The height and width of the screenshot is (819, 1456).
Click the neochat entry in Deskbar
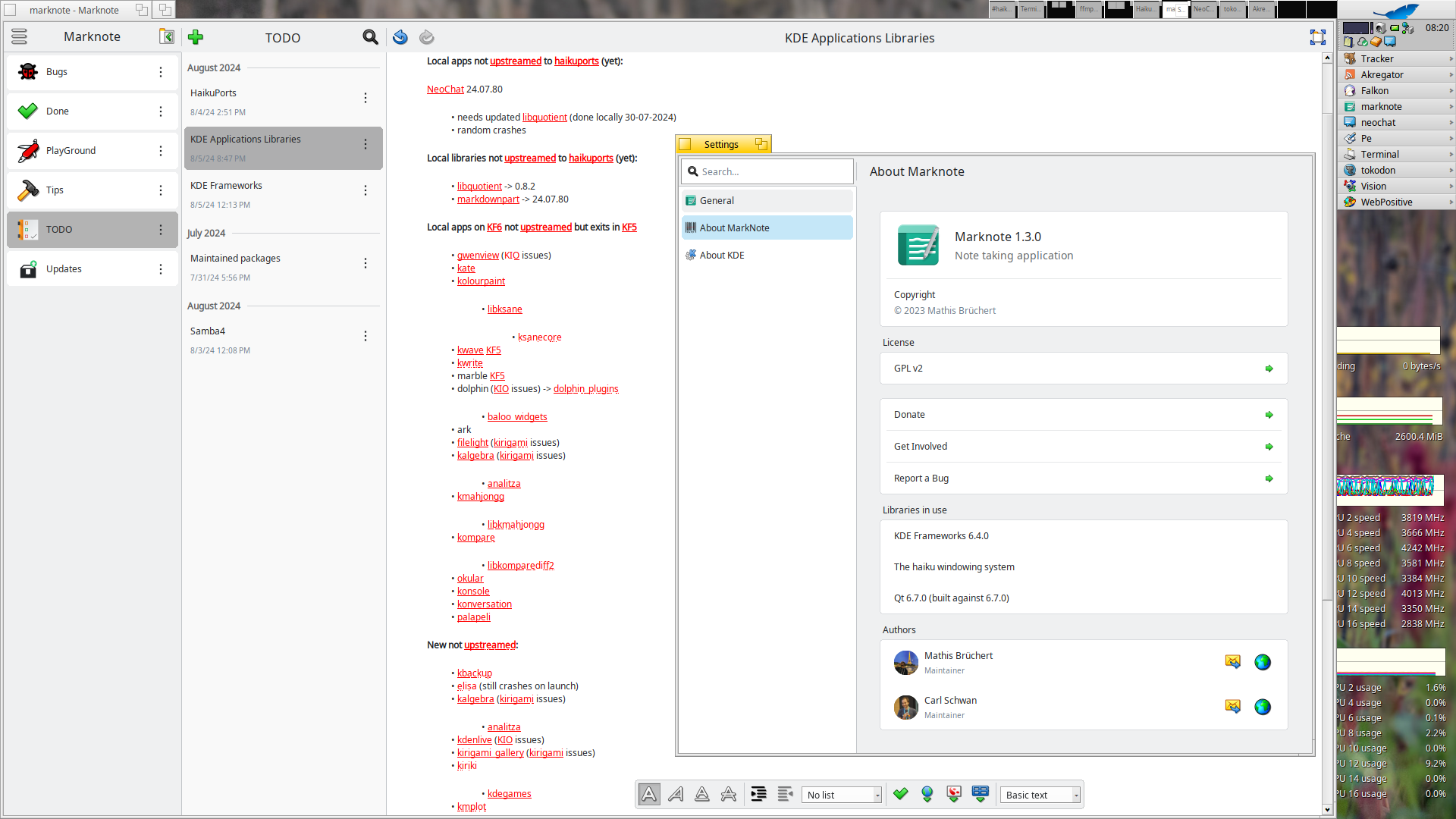[x=1395, y=122]
